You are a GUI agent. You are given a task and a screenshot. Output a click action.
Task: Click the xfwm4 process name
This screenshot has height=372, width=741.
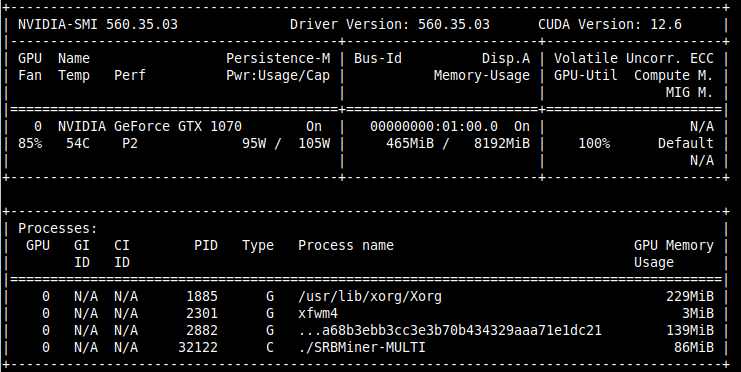pyautogui.click(x=318, y=313)
